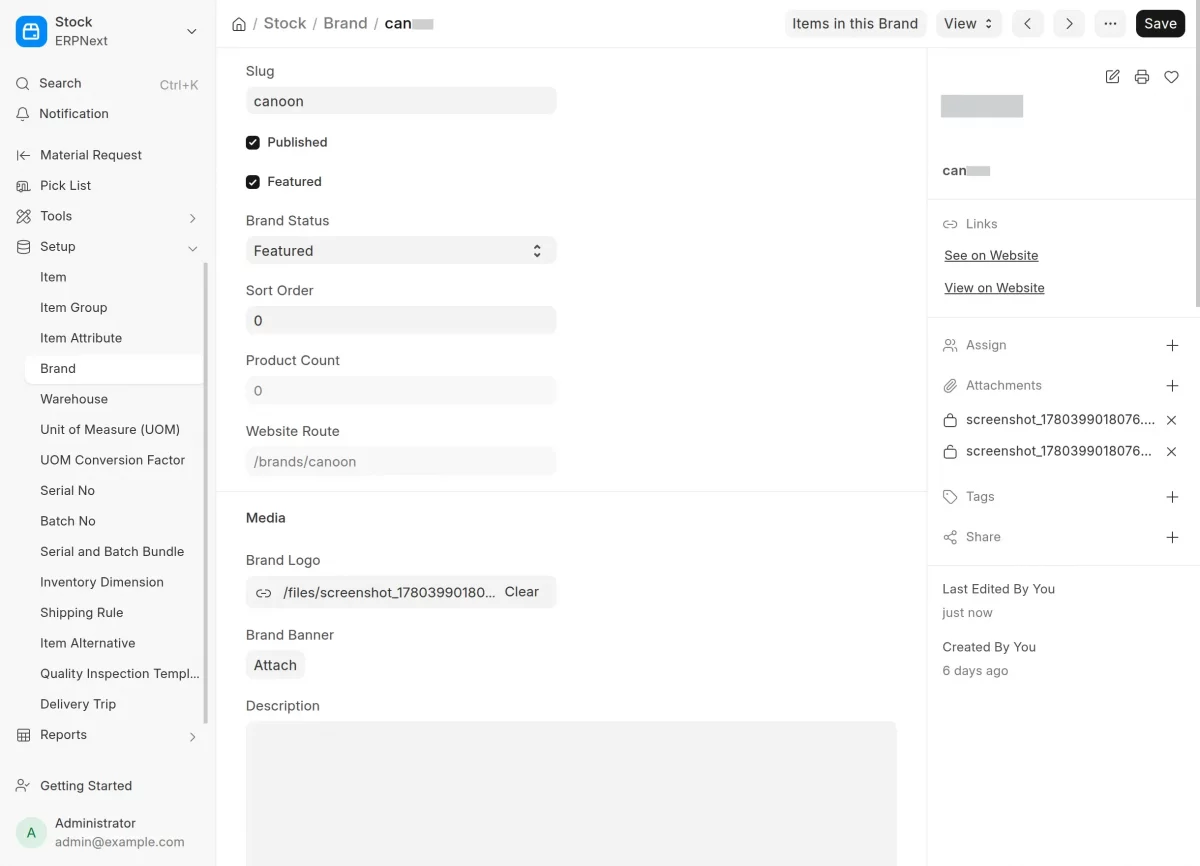1200x866 pixels.
Task: Click the edit icon in the side panel
Action: tap(1112, 77)
